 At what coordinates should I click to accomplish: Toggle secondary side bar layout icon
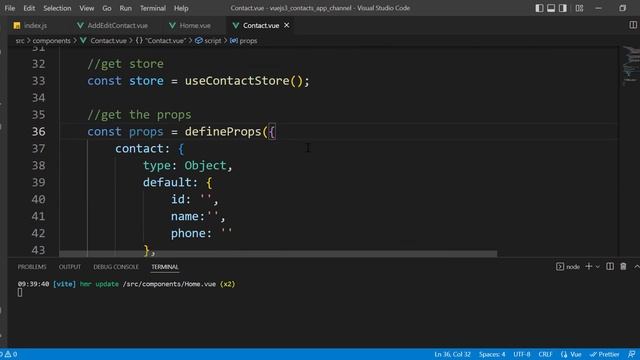563,8
